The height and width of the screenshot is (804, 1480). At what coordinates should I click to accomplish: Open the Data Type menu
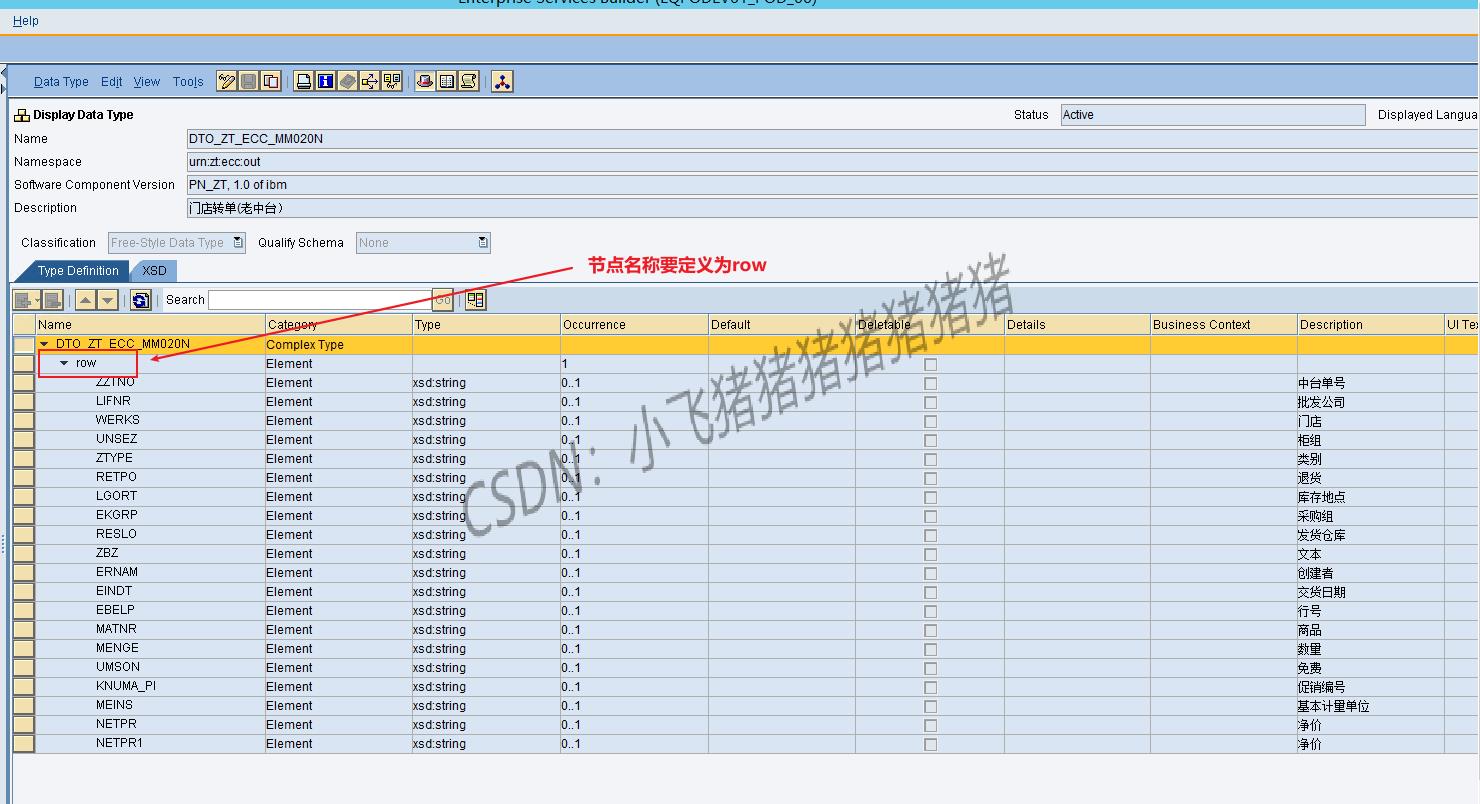pos(61,82)
